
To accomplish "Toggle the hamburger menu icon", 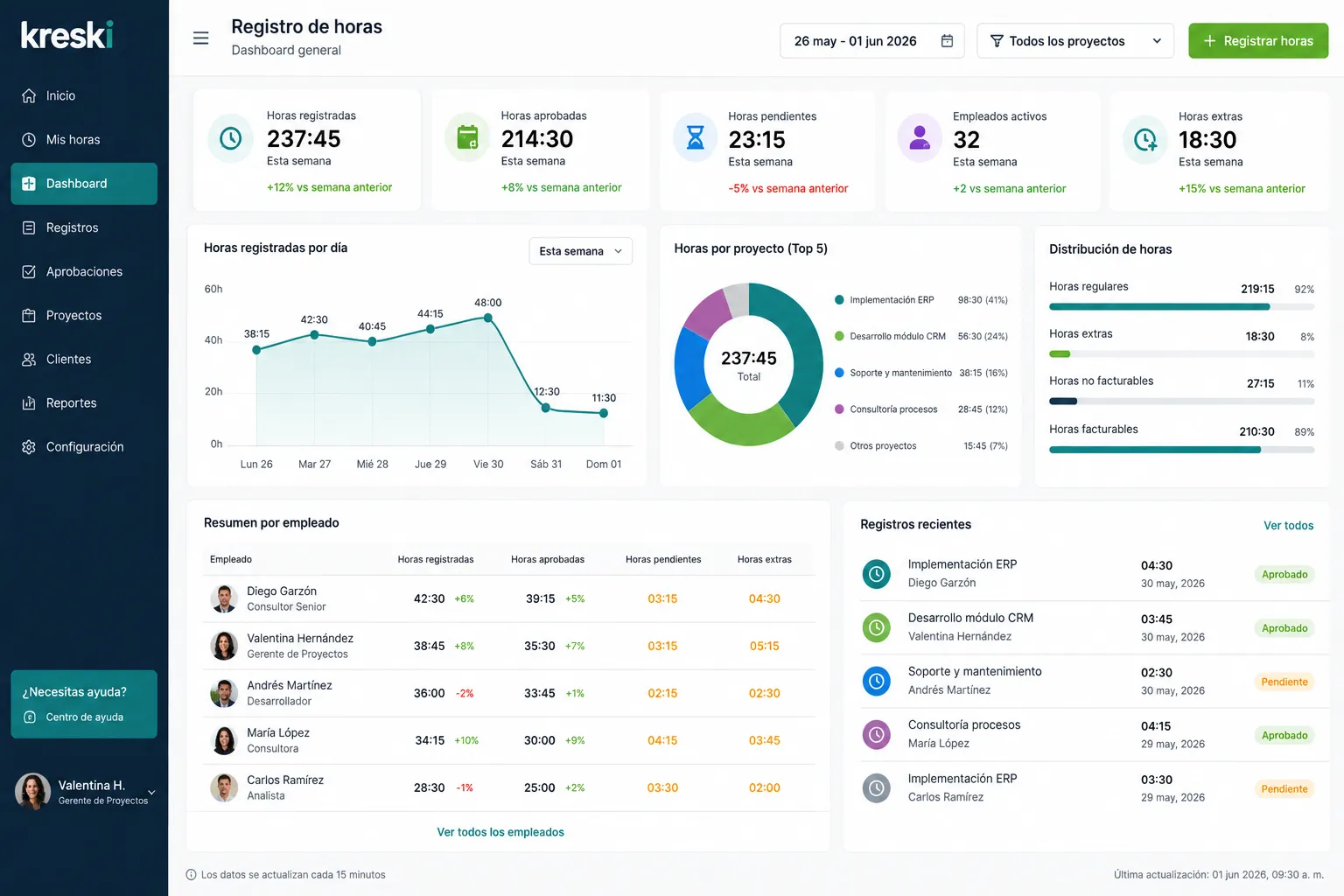I will [200, 38].
